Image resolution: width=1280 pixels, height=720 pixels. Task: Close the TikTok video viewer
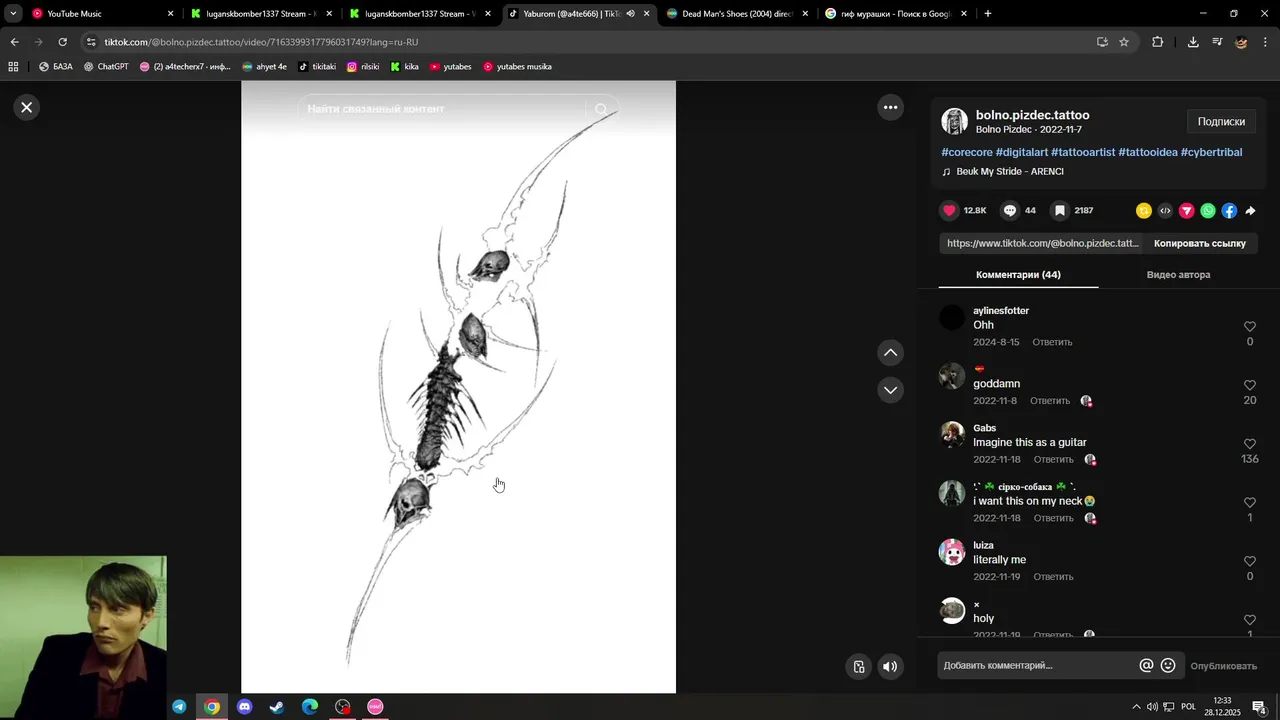click(27, 107)
